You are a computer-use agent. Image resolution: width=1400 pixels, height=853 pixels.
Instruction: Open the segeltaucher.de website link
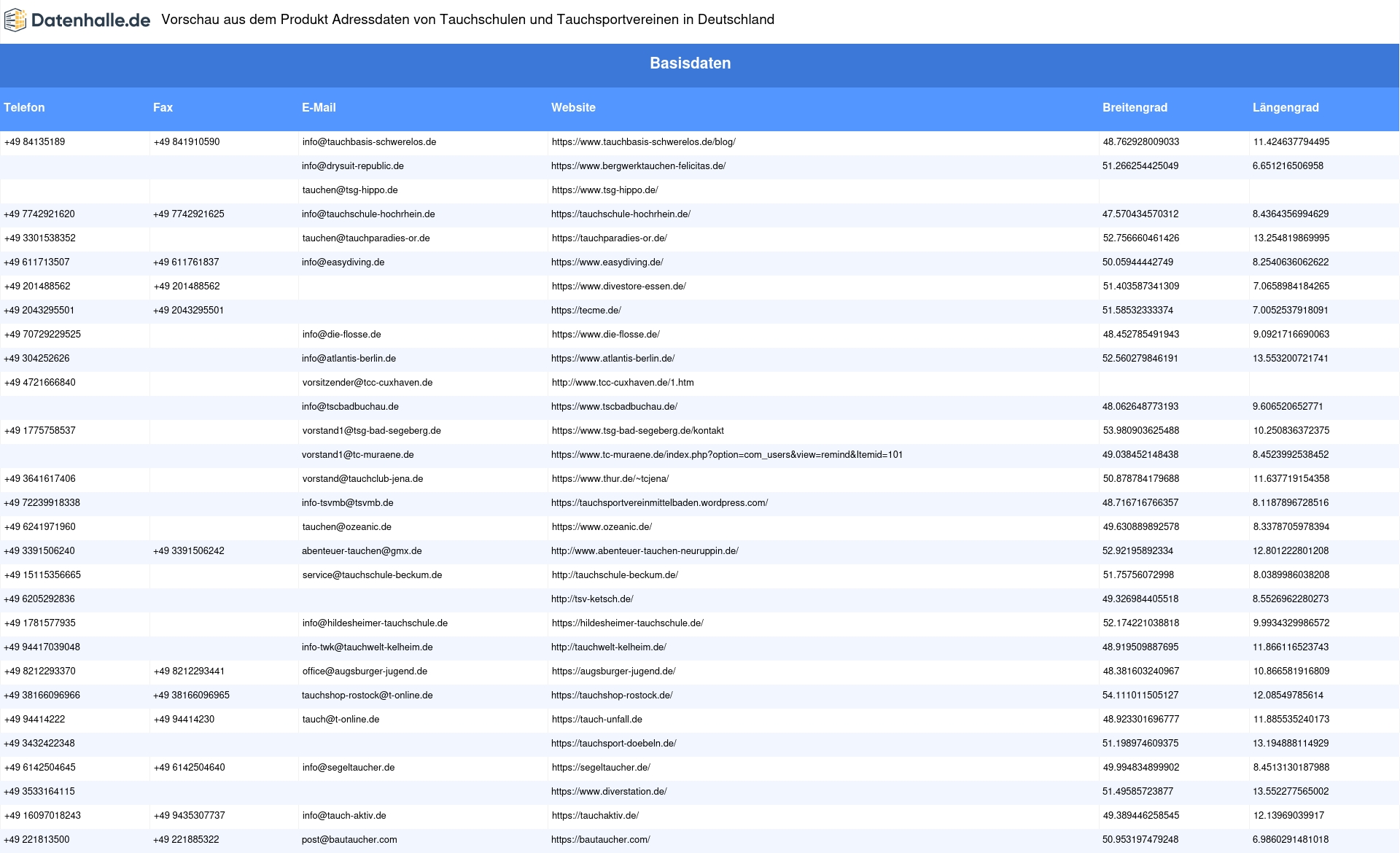point(601,768)
